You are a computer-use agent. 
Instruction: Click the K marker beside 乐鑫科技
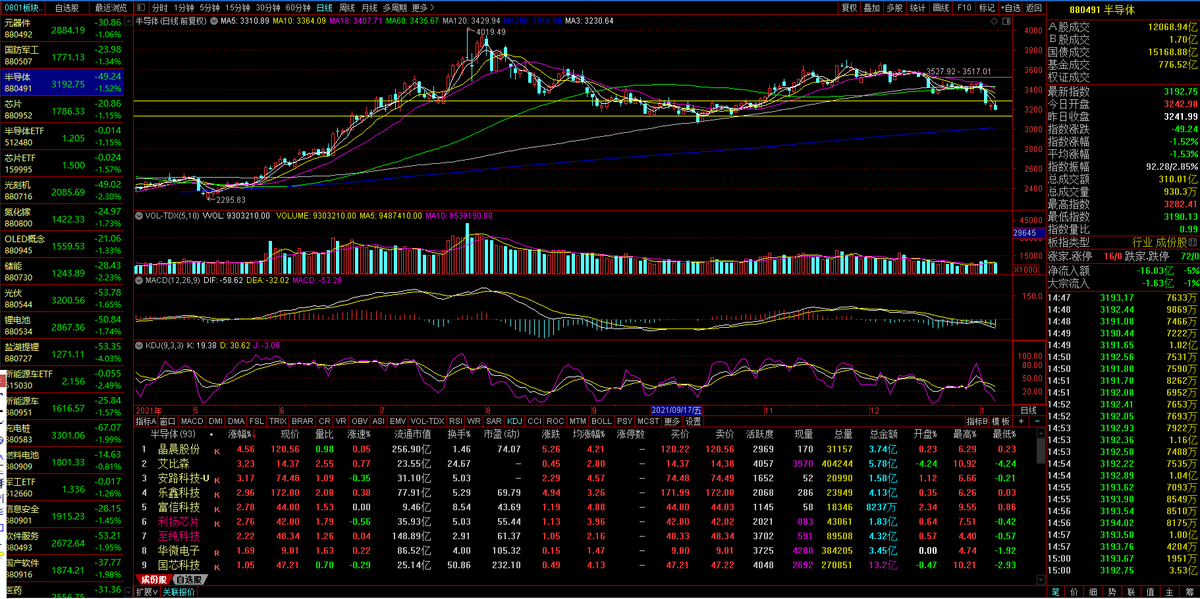tap(216, 492)
